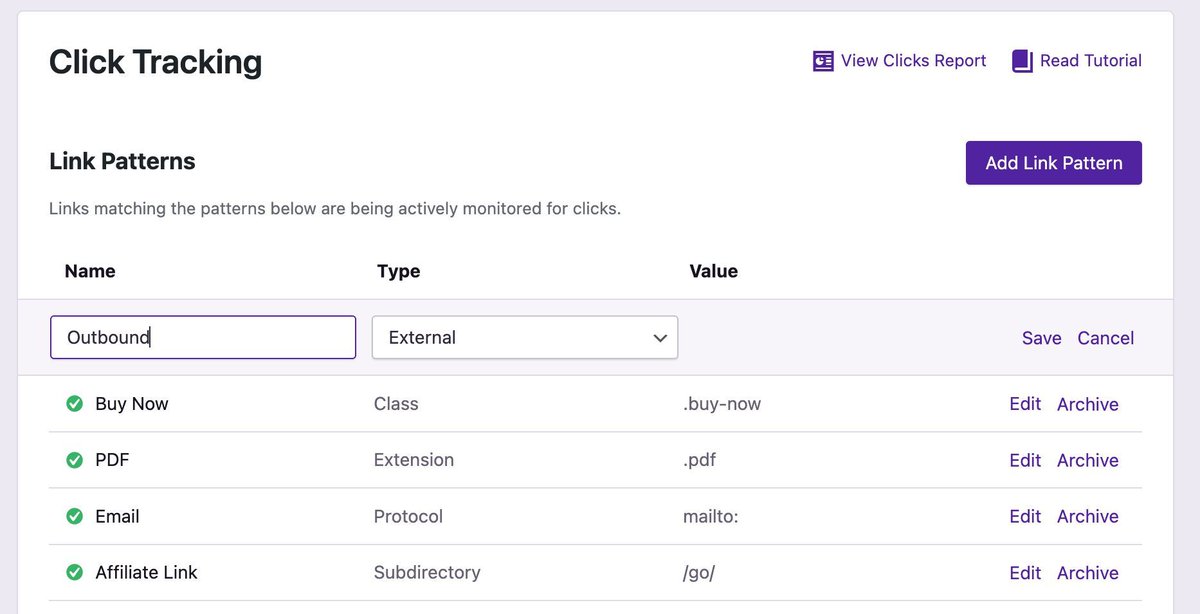Click green check icon beside Email
The image size is (1200, 614).
click(x=74, y=516)
